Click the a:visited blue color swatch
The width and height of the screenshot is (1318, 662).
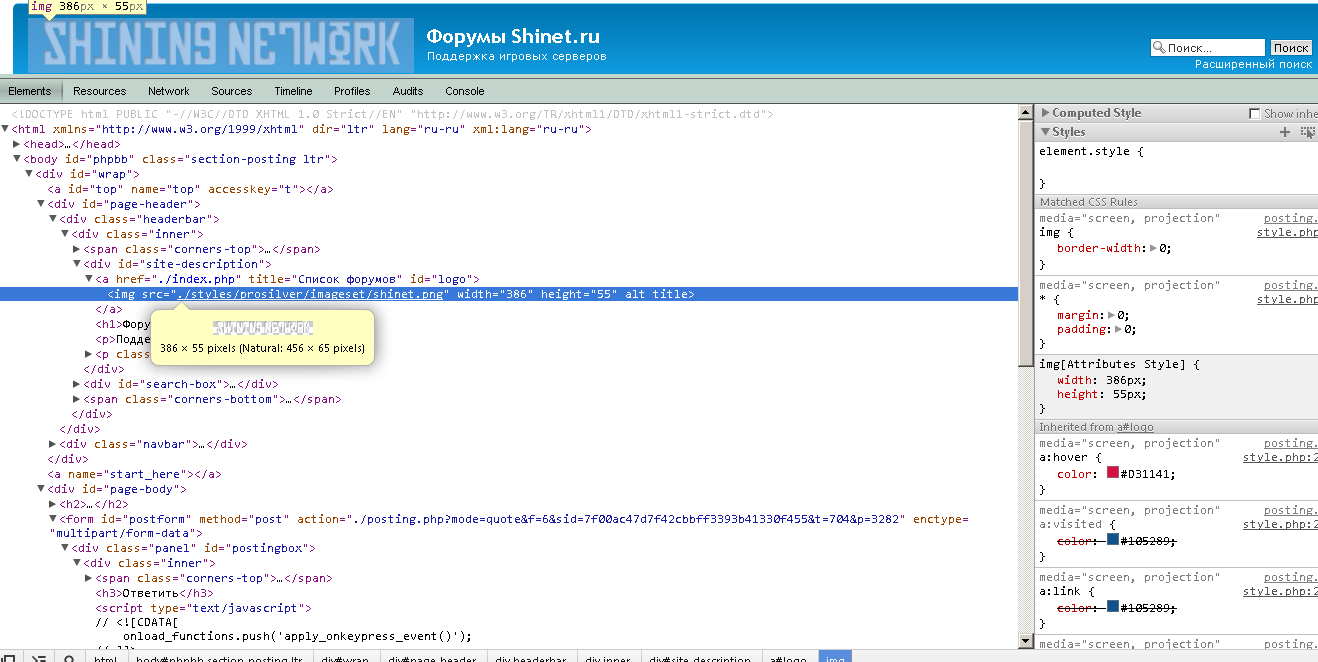click(1112, 541)
